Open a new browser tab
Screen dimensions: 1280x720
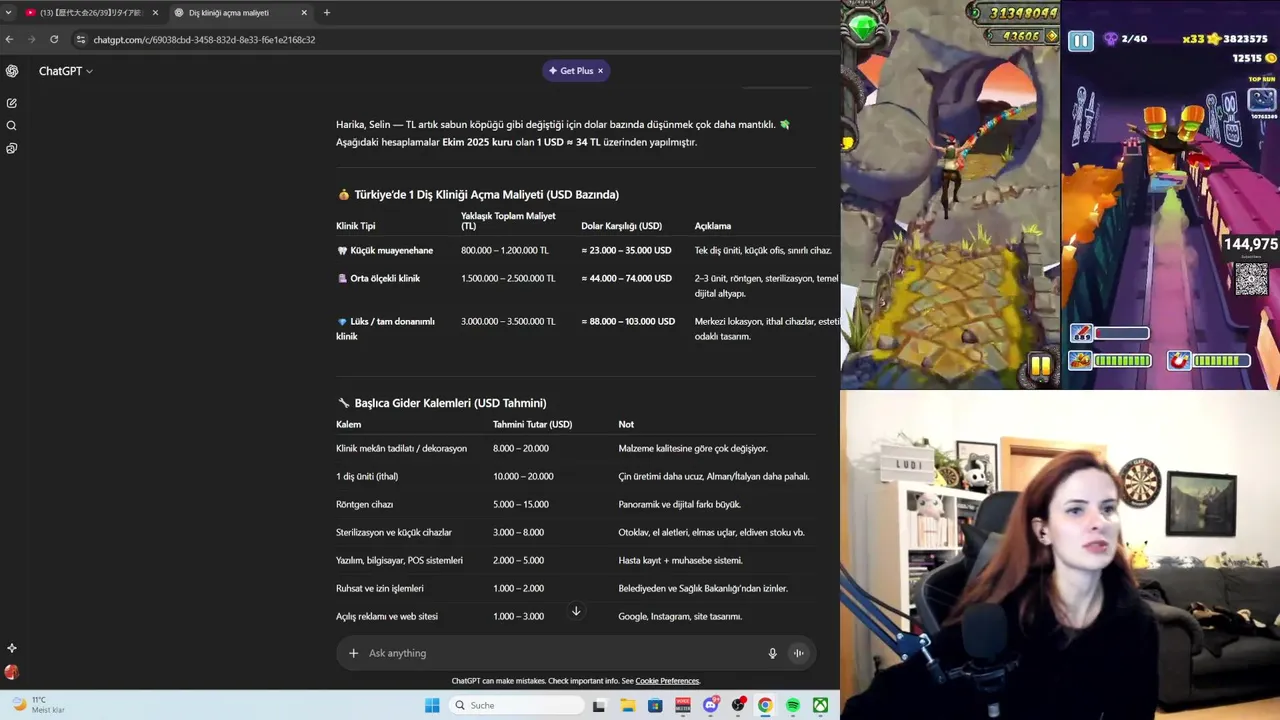[x=326, y=12]
